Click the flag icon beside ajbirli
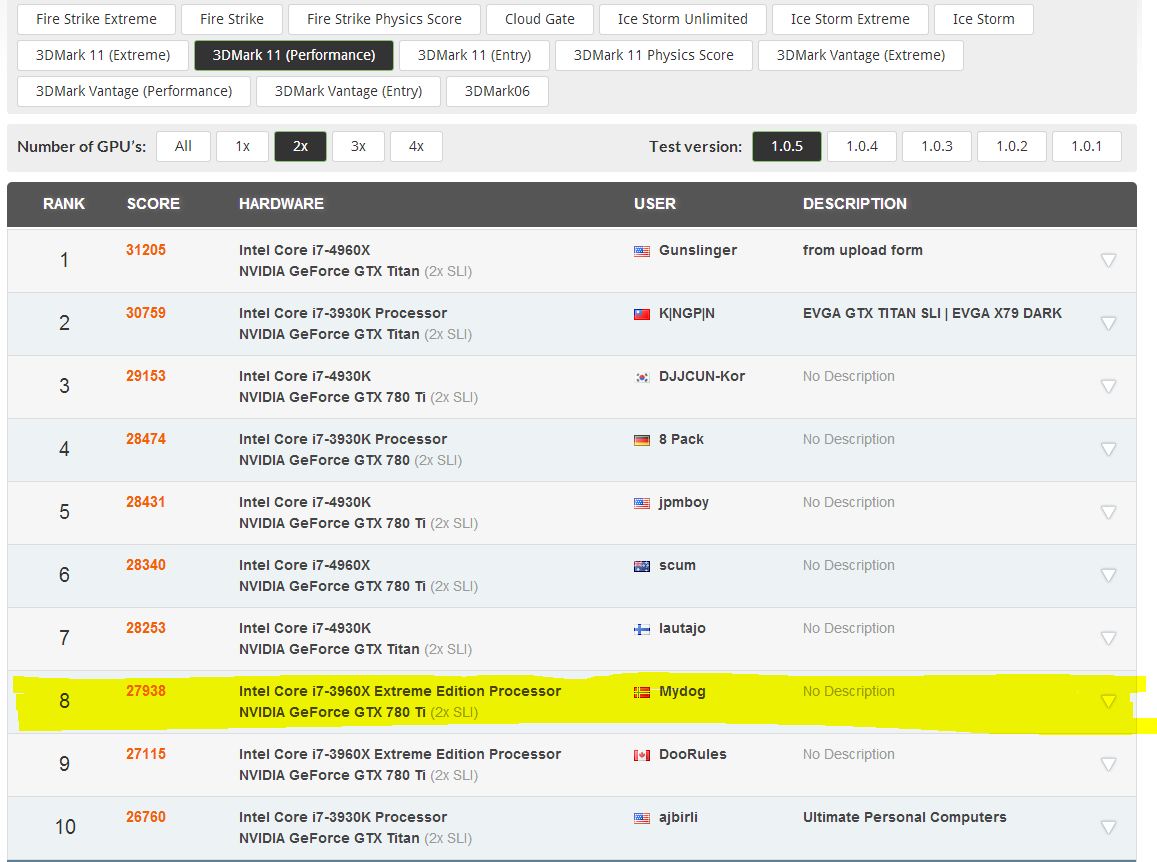 coord(642,818)
